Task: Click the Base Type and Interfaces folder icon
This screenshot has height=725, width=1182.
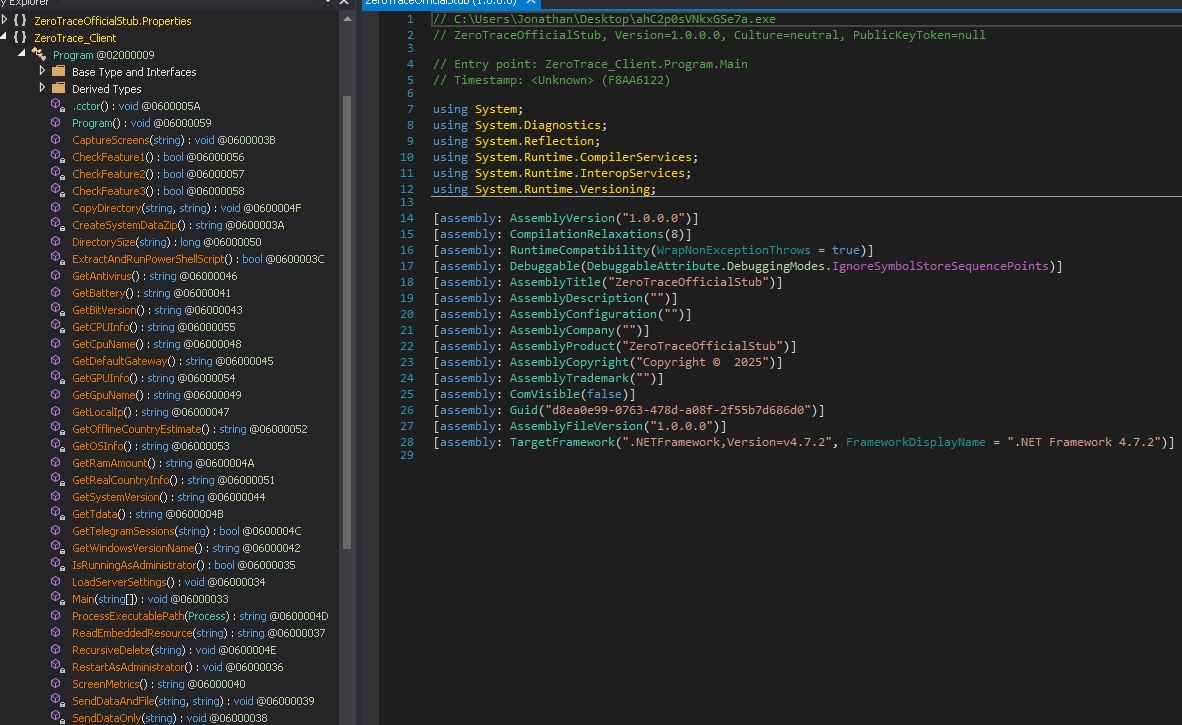Action: pyautogui.click(x=58, y=71)
